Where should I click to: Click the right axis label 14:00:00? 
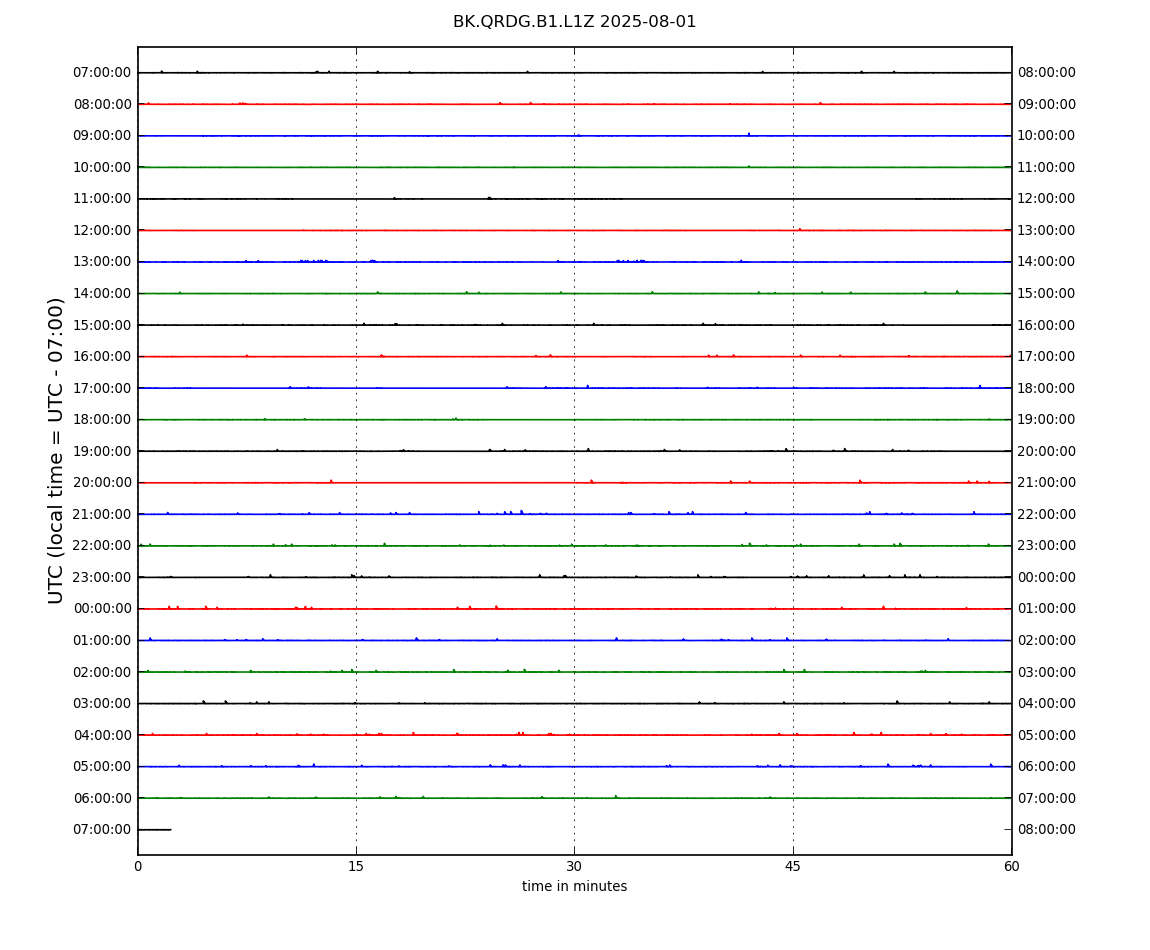1047,262
